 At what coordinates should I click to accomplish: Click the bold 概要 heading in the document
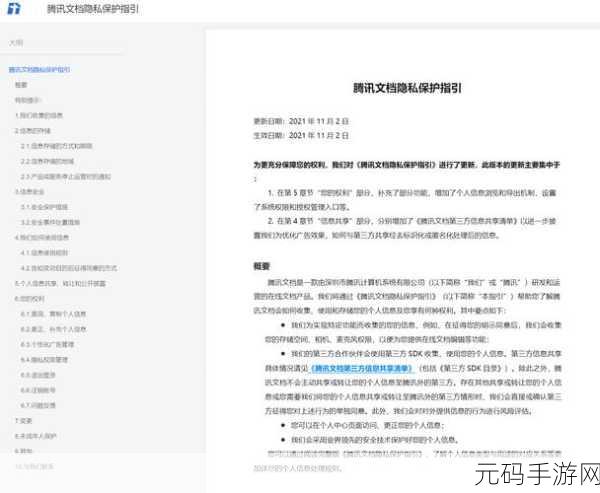[262, 266]
